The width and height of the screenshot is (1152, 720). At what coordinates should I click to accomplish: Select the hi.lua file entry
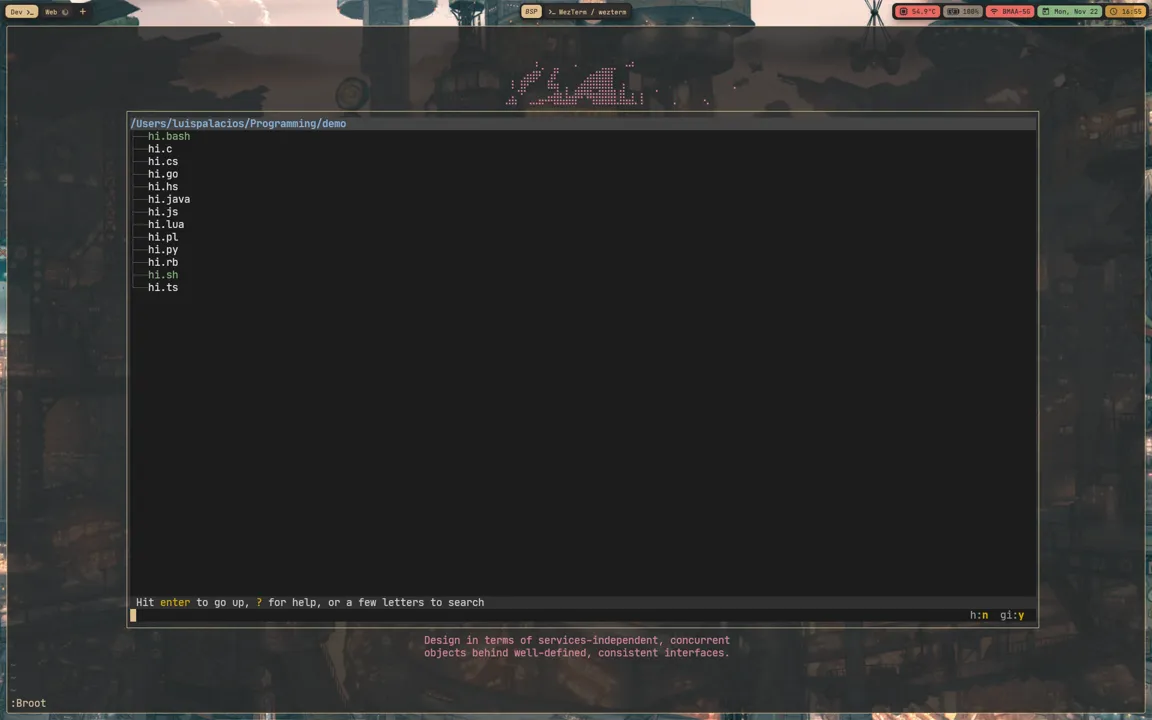tap(166, 224)
